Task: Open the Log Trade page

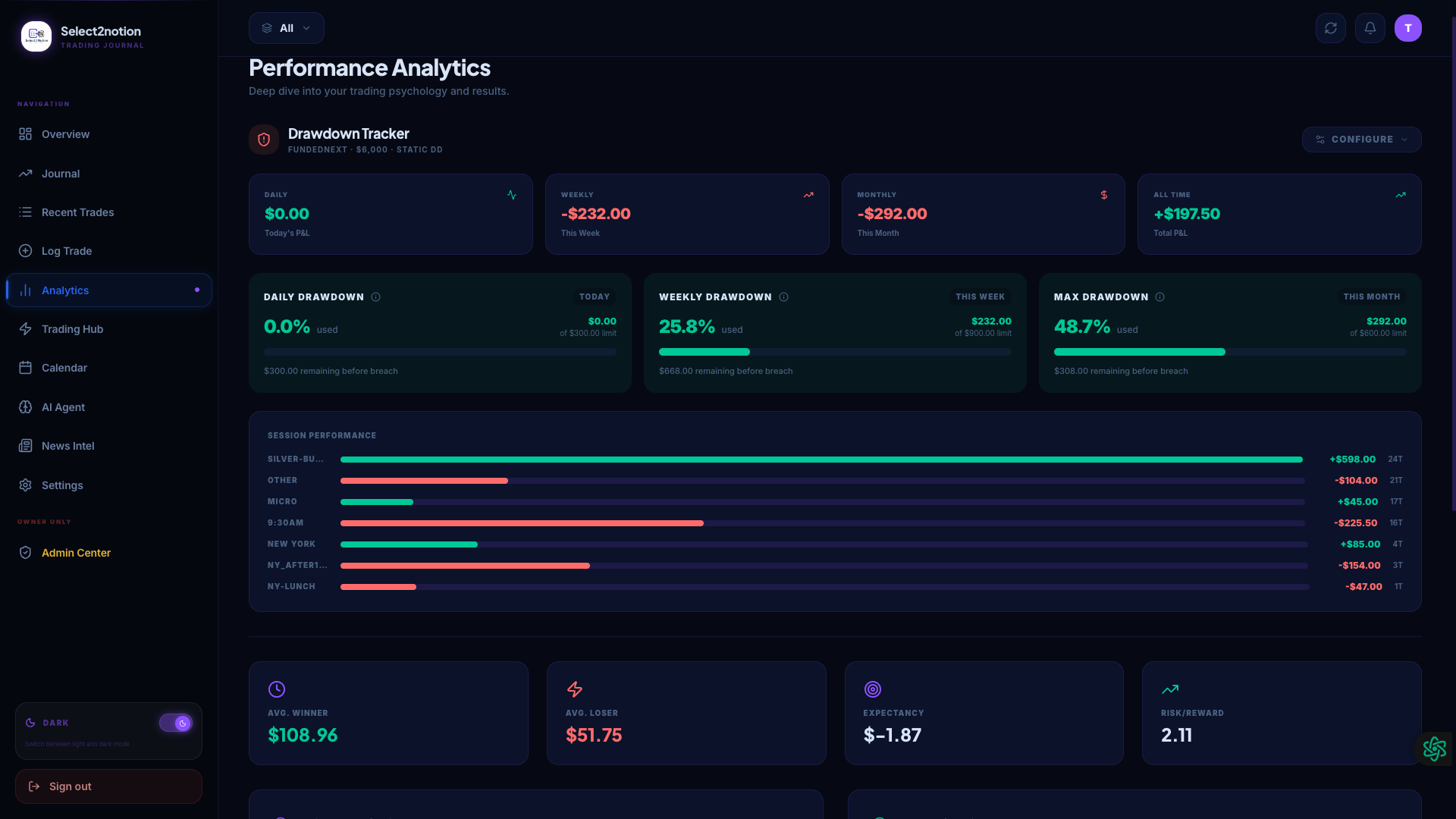Action: click(x=108, y=251)
